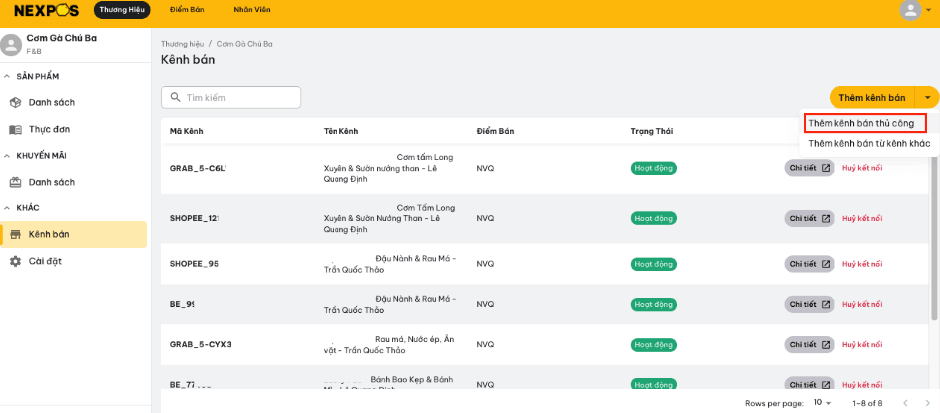Open the Thêm kênh bán dropdown arrow
The width and height of the screenshot is (940, 413).
point(927,97)
